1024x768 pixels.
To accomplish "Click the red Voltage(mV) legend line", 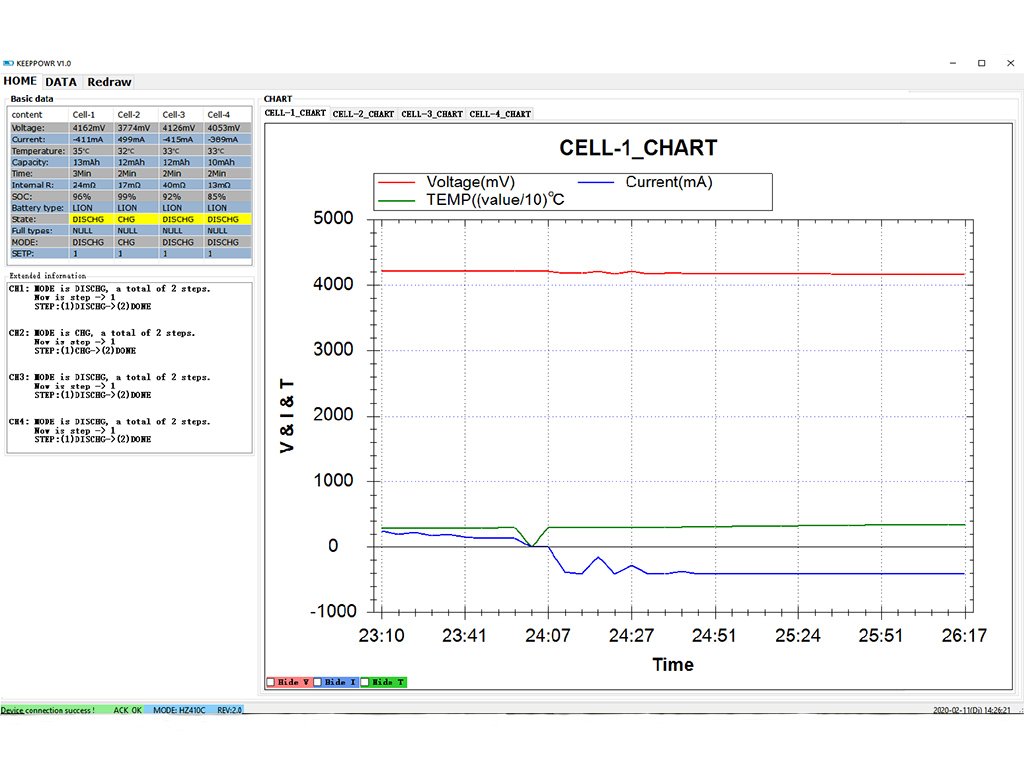I will click(x=397, y=183).
